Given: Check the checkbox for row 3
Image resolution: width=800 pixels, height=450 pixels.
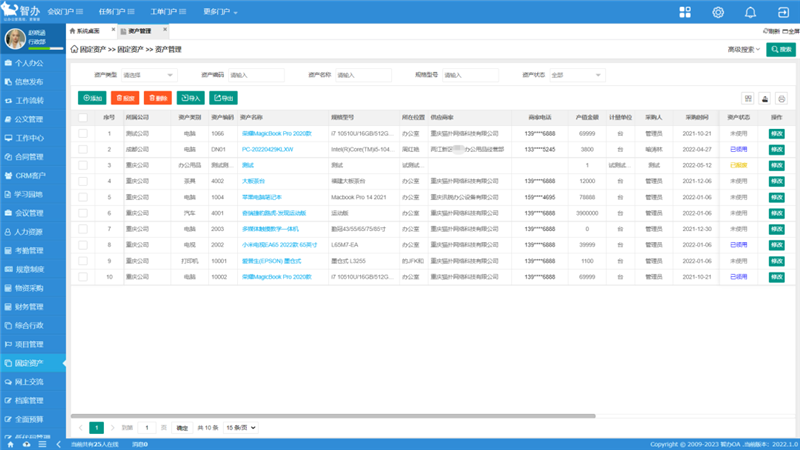Looking at the screenshot, I should click(x=83, y=164).
